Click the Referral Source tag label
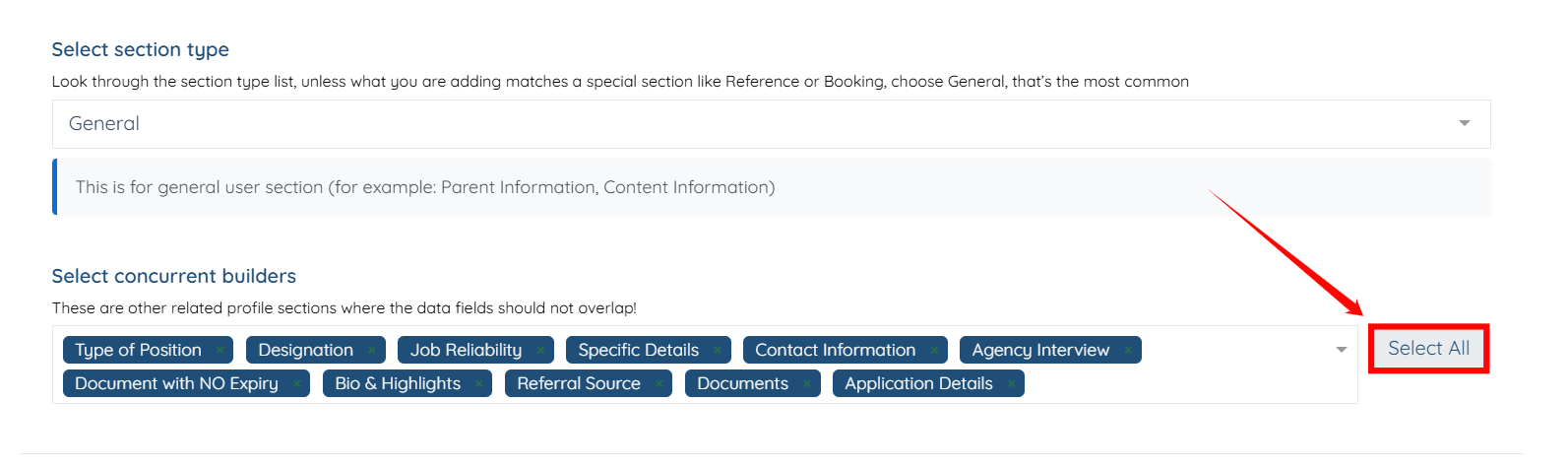Viewport: 1568px width, 469px height. pos(579,384)
